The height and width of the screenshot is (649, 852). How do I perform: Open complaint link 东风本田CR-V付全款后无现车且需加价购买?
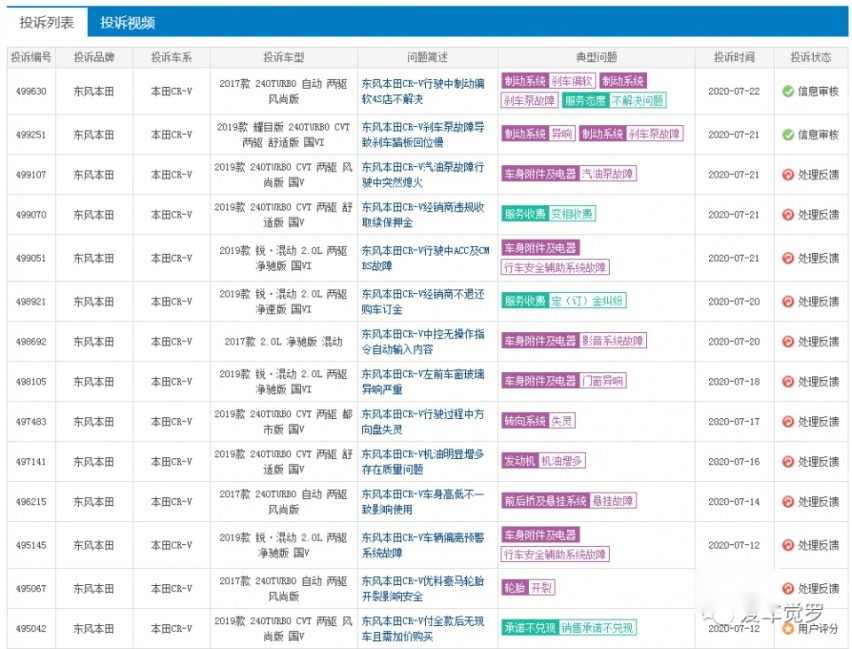point(423,628)
